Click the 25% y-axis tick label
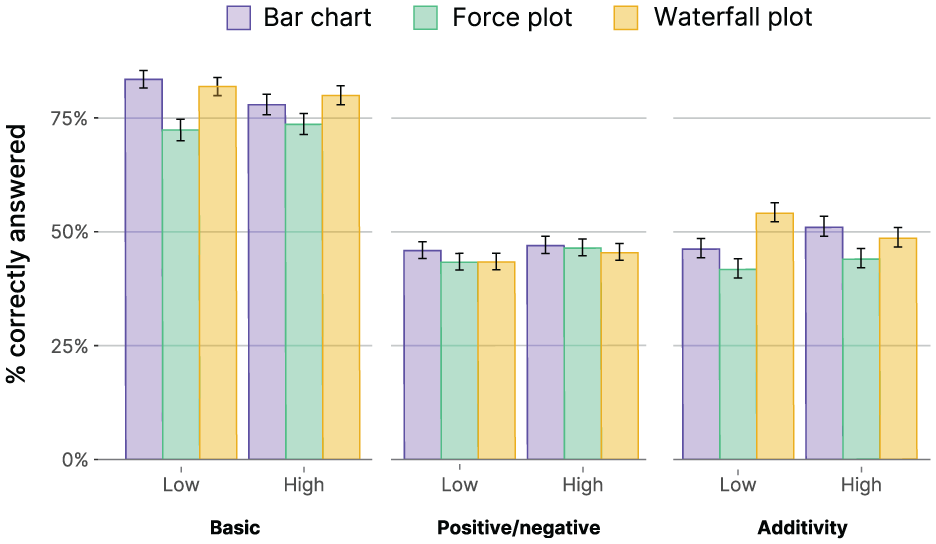This screenshot has width=936, height=544. [69, 346]
